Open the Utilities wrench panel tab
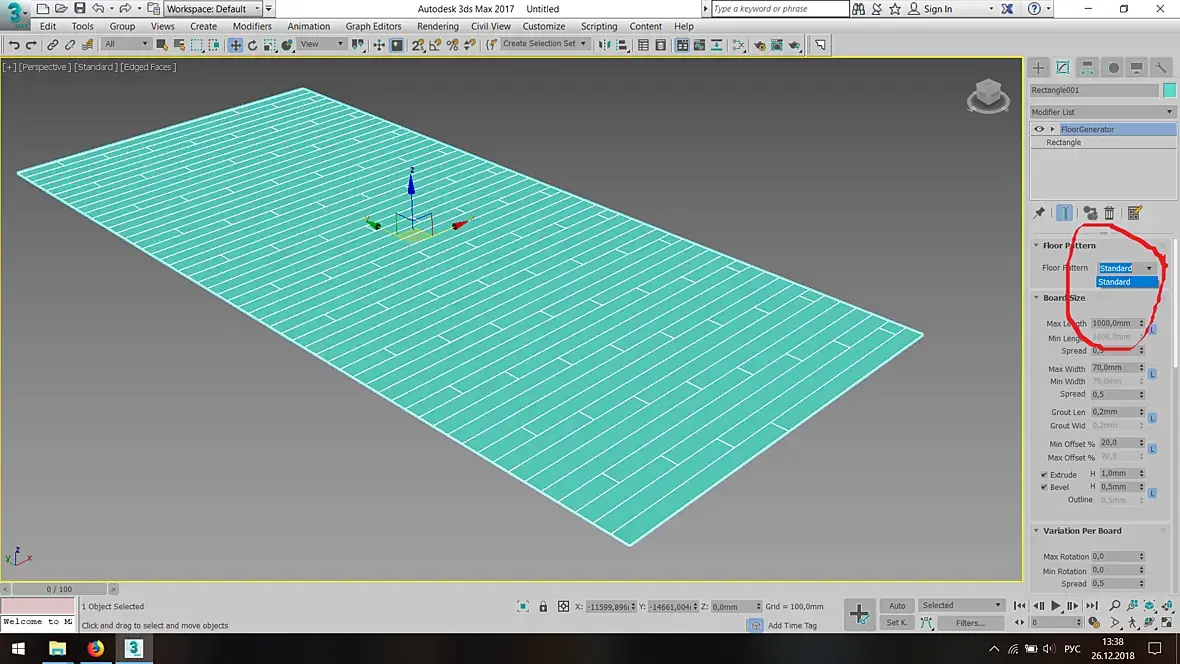The height and width of the screenshot is (664, 1180). (x=1162, y=68)
